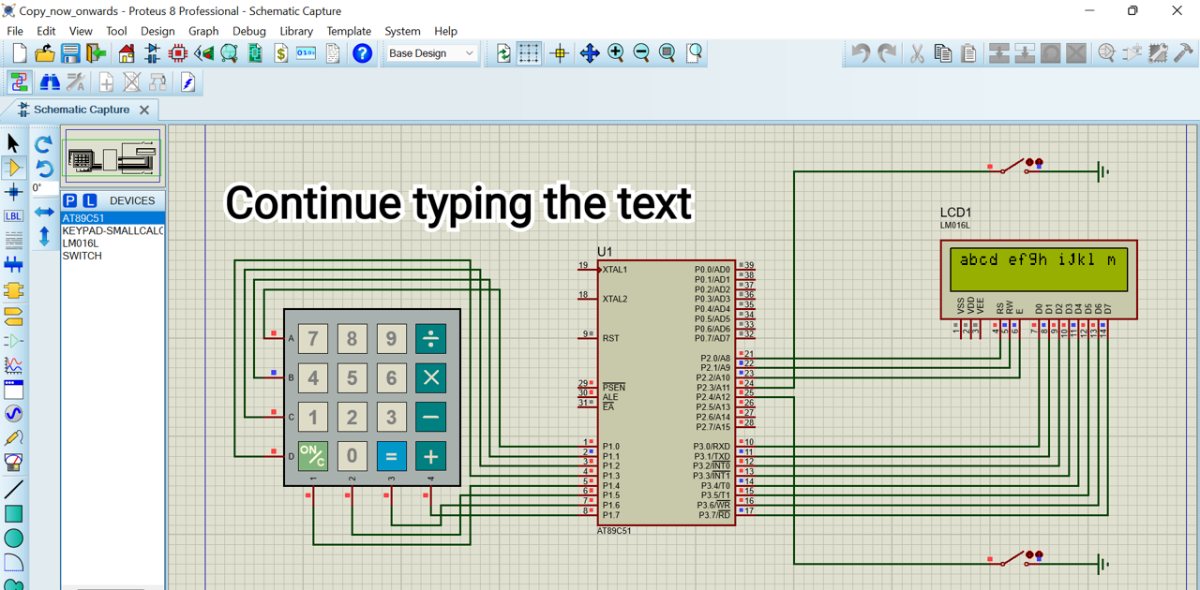Rotate clockwise with the top rotate arrow
Image resolution: width=1200 pixels, height=590 pixels.
click(44, 144)
